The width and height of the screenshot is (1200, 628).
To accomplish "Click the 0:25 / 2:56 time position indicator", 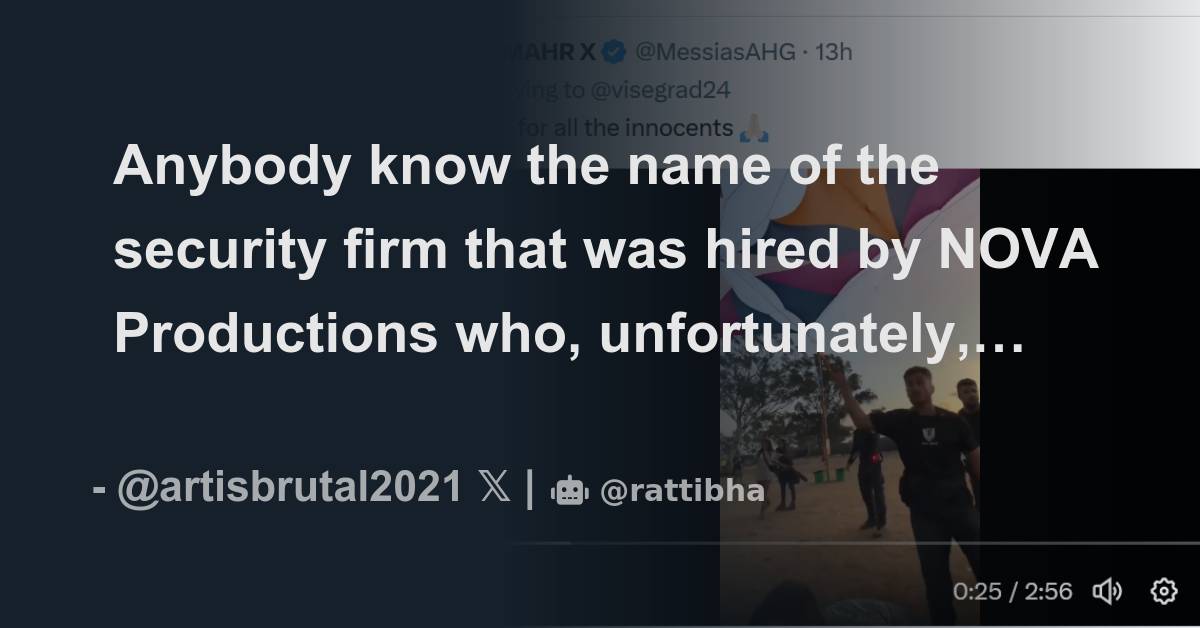I will click(1013, 591).
